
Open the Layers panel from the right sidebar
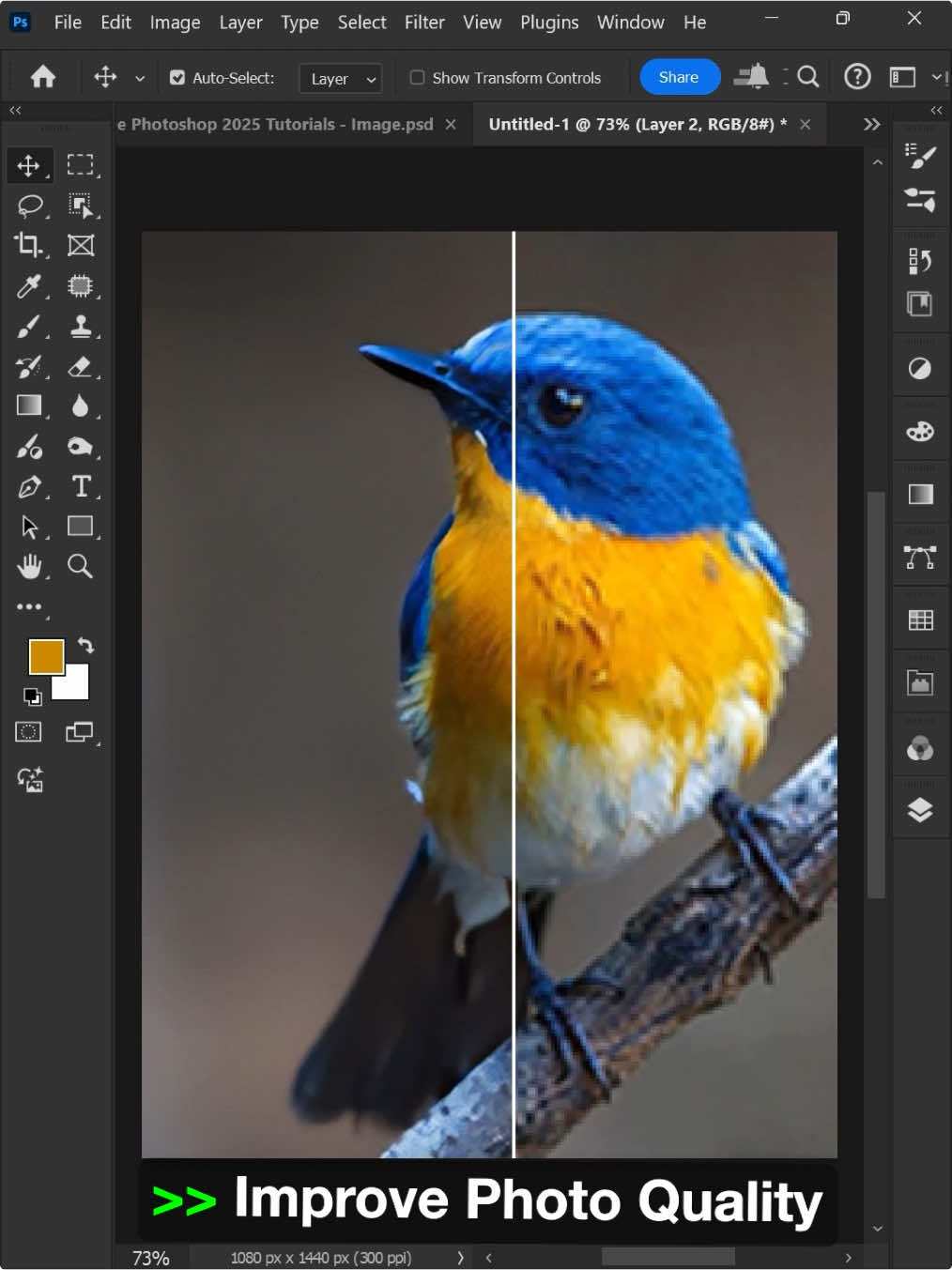click(x=920, y=808)
